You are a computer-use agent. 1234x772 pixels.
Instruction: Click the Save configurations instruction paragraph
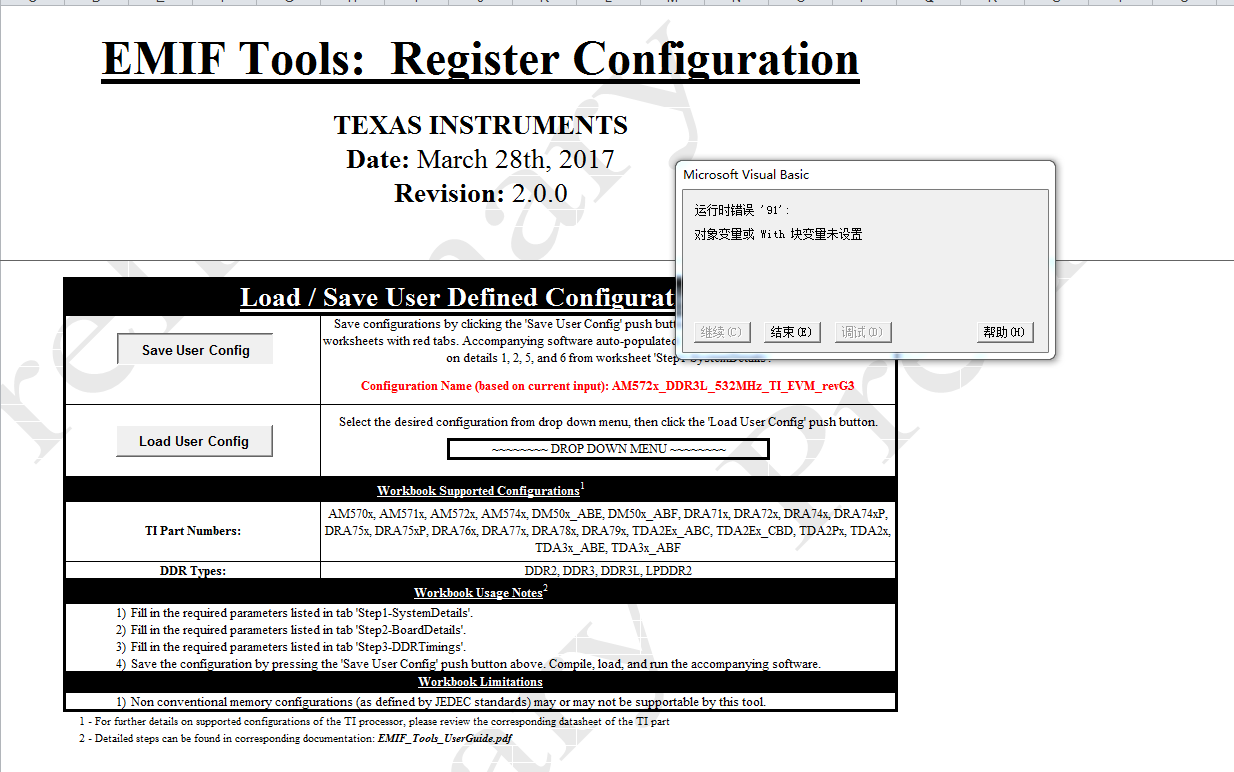click(500, 341)
